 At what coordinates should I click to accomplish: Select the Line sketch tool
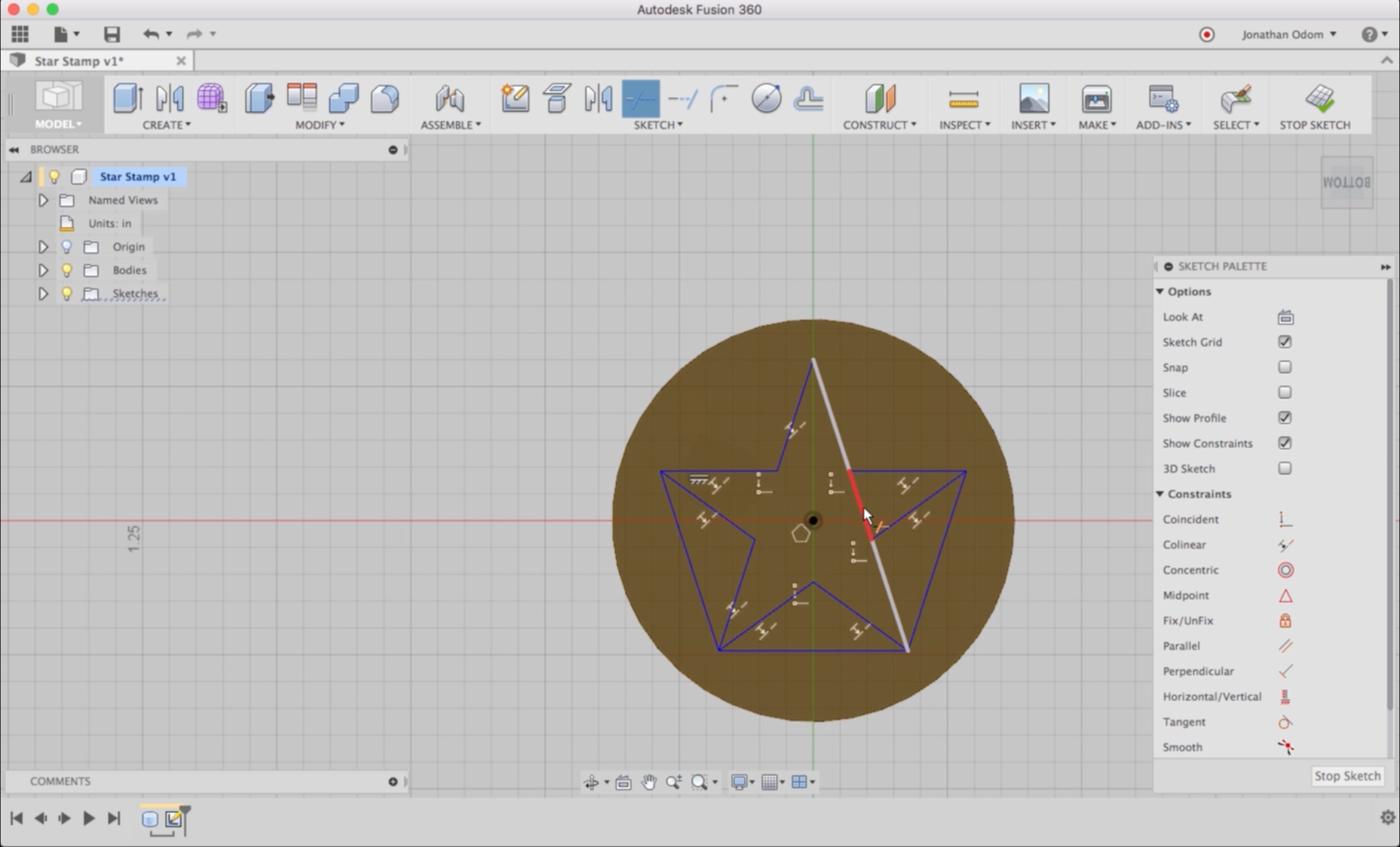pos(641,98)
